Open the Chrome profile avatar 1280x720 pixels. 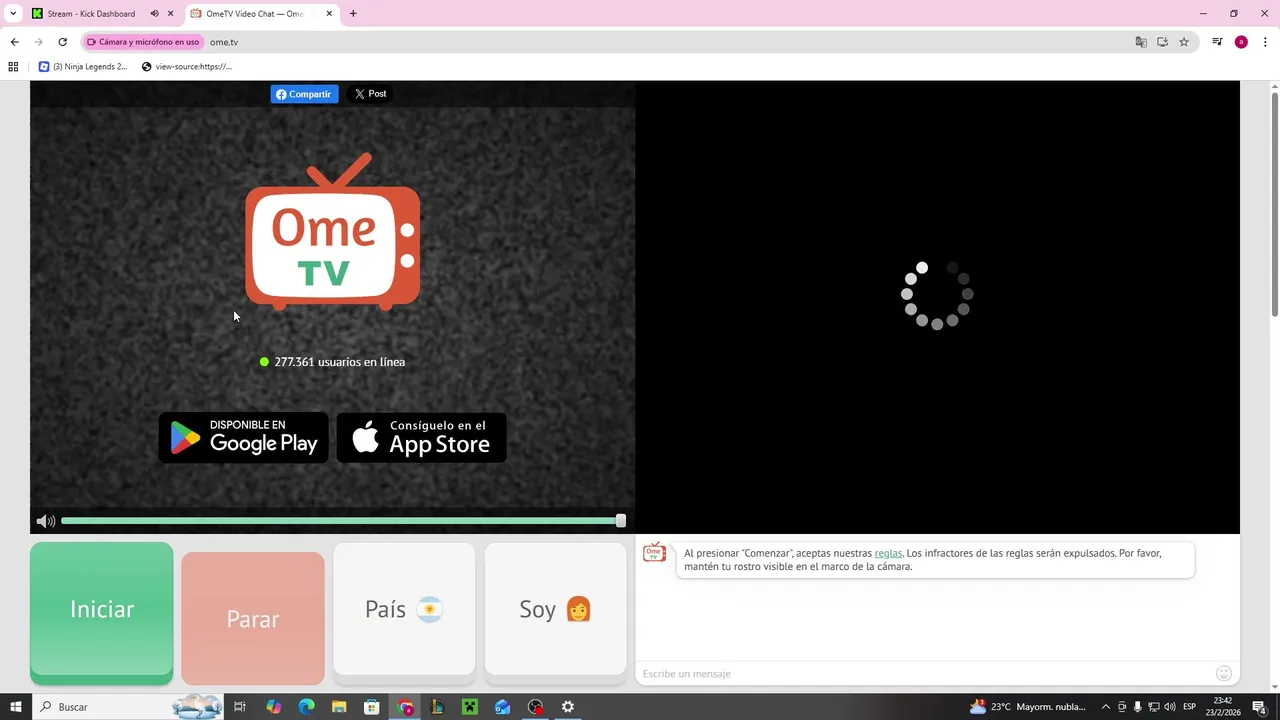1241,42
